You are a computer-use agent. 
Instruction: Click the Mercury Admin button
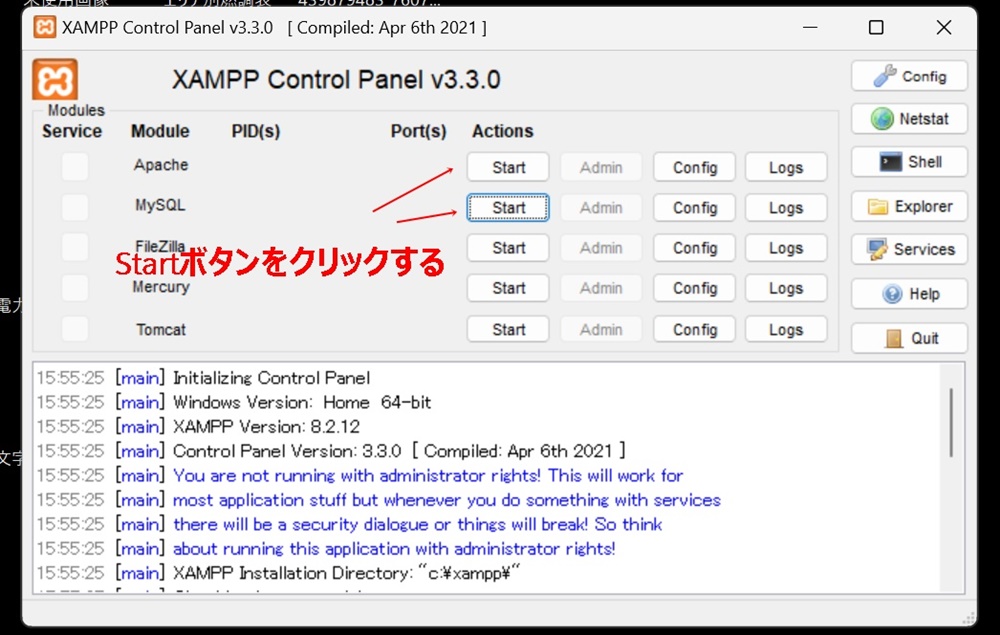601,288
